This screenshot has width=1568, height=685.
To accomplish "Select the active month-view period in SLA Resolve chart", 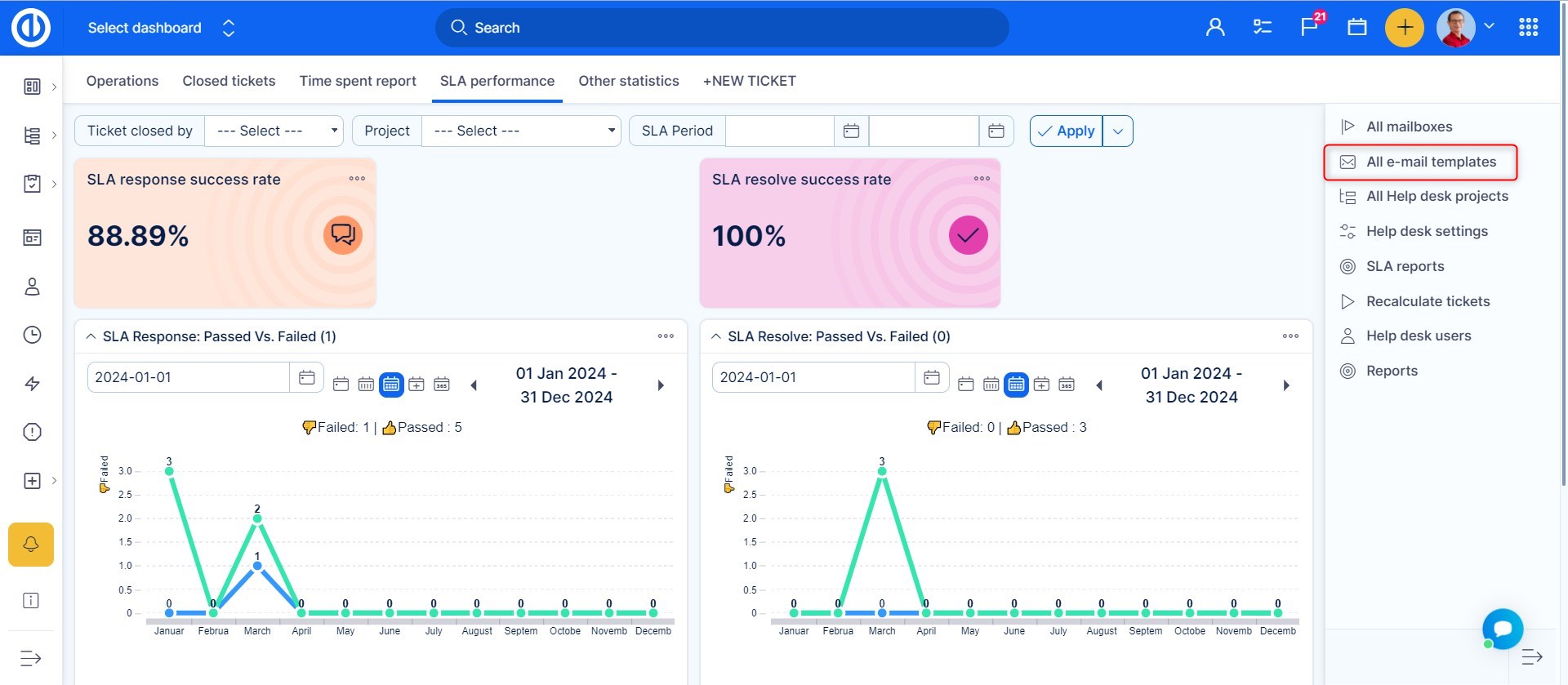I will click(1016, 384).
